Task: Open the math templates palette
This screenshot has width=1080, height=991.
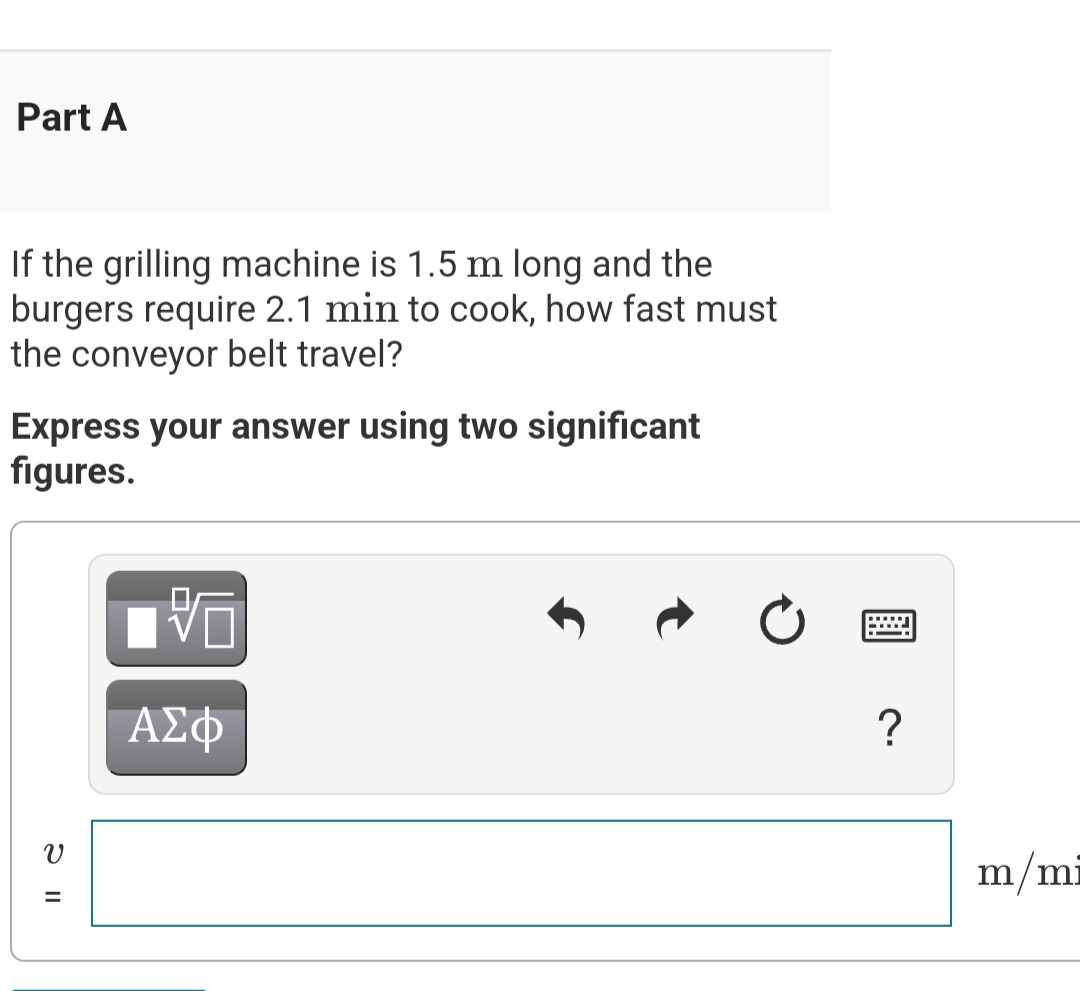Action: 176,618
